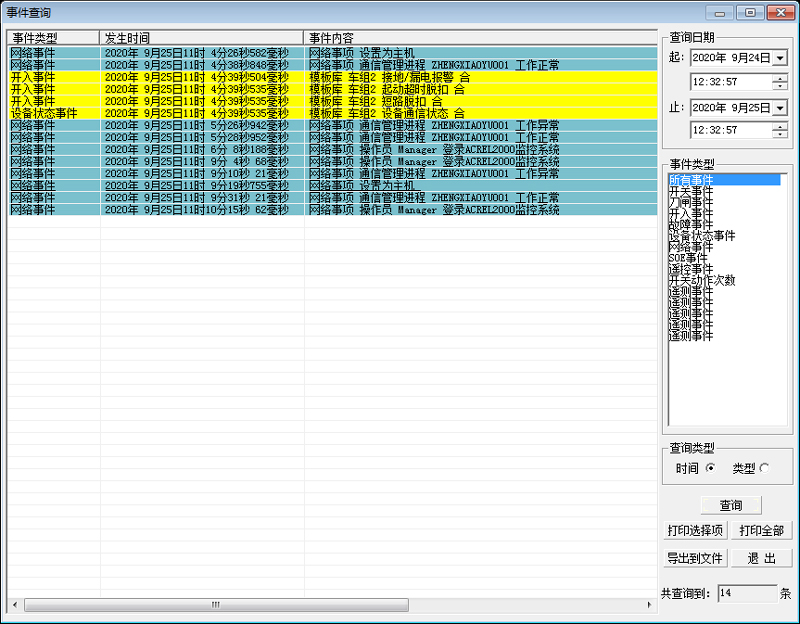Select the row timed 4分26秒582毫秒
800x624 pixels.
coord(333,53)
